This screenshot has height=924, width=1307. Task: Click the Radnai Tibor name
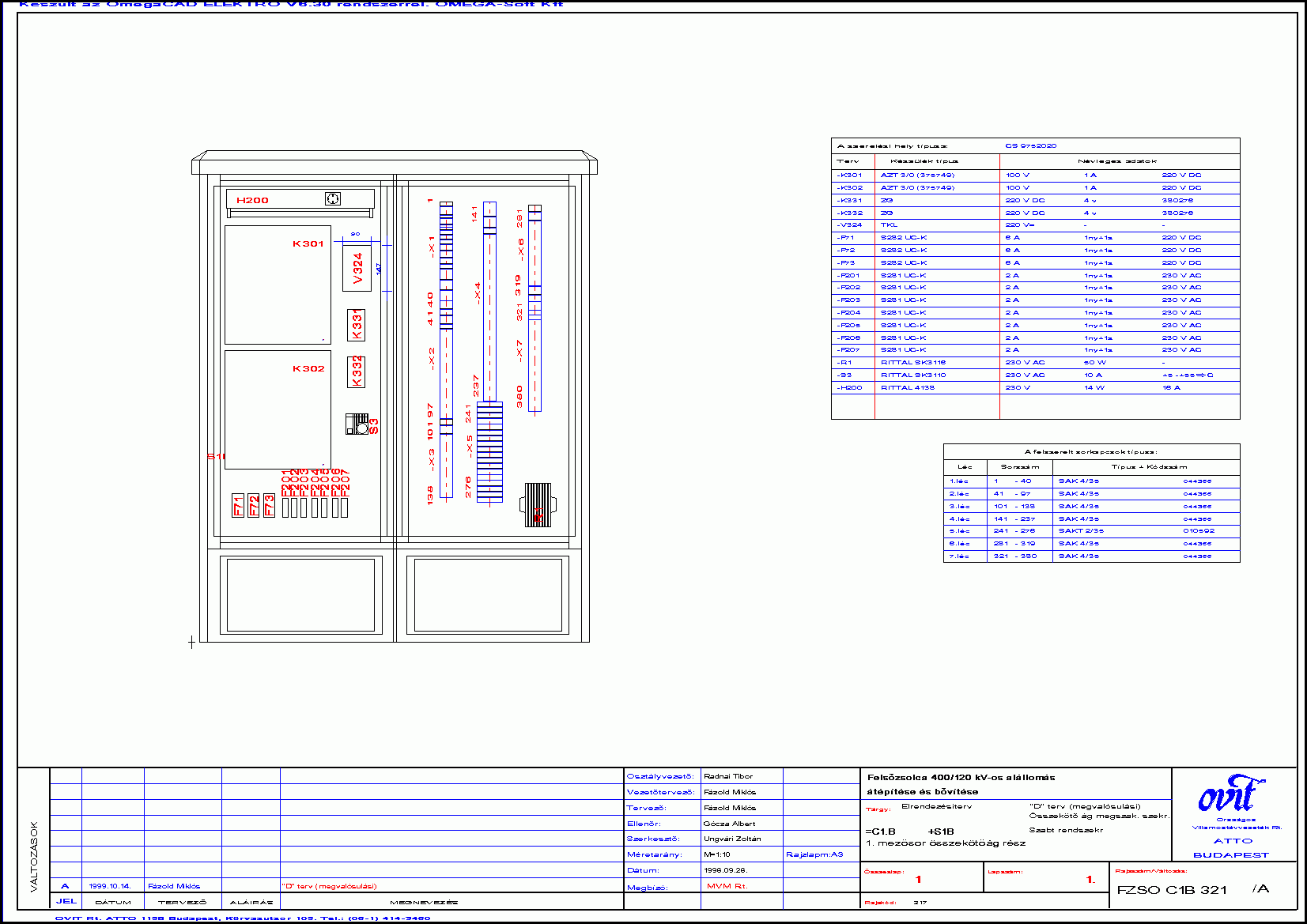point(728,776)
